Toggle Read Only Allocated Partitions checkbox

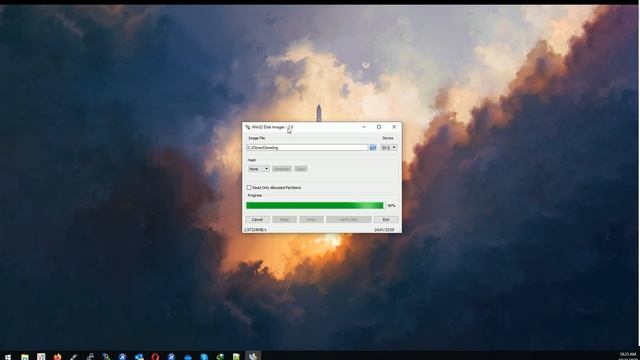pos(249,187)
